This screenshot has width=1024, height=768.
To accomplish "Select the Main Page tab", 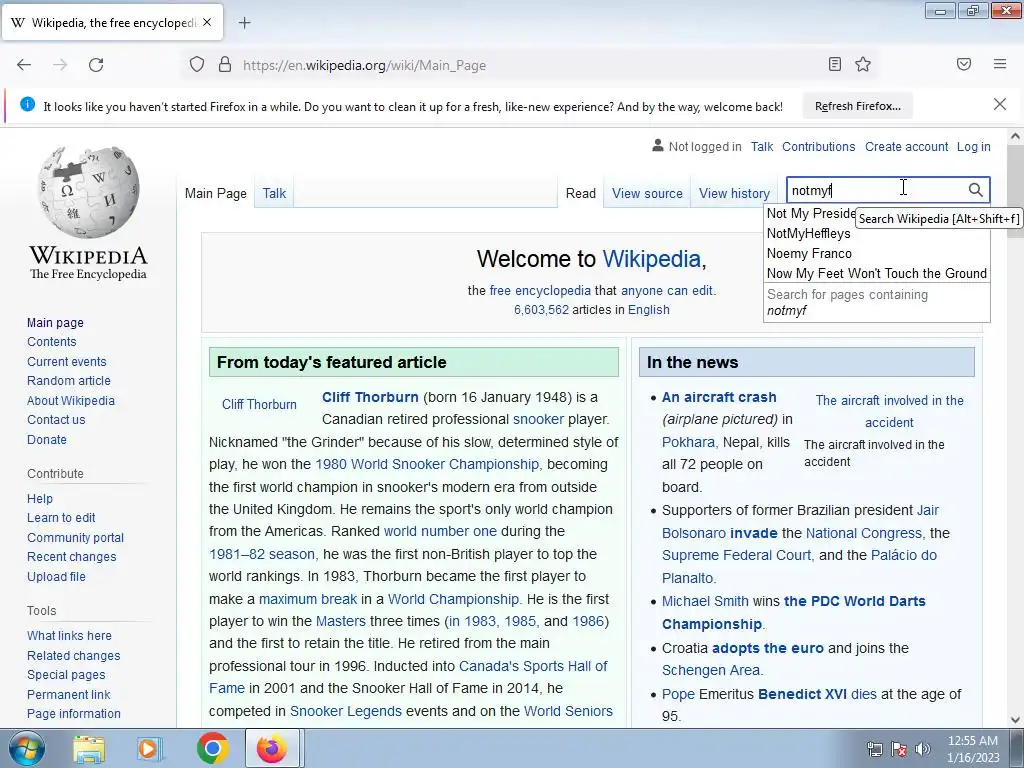I will [x=216, y=193].
